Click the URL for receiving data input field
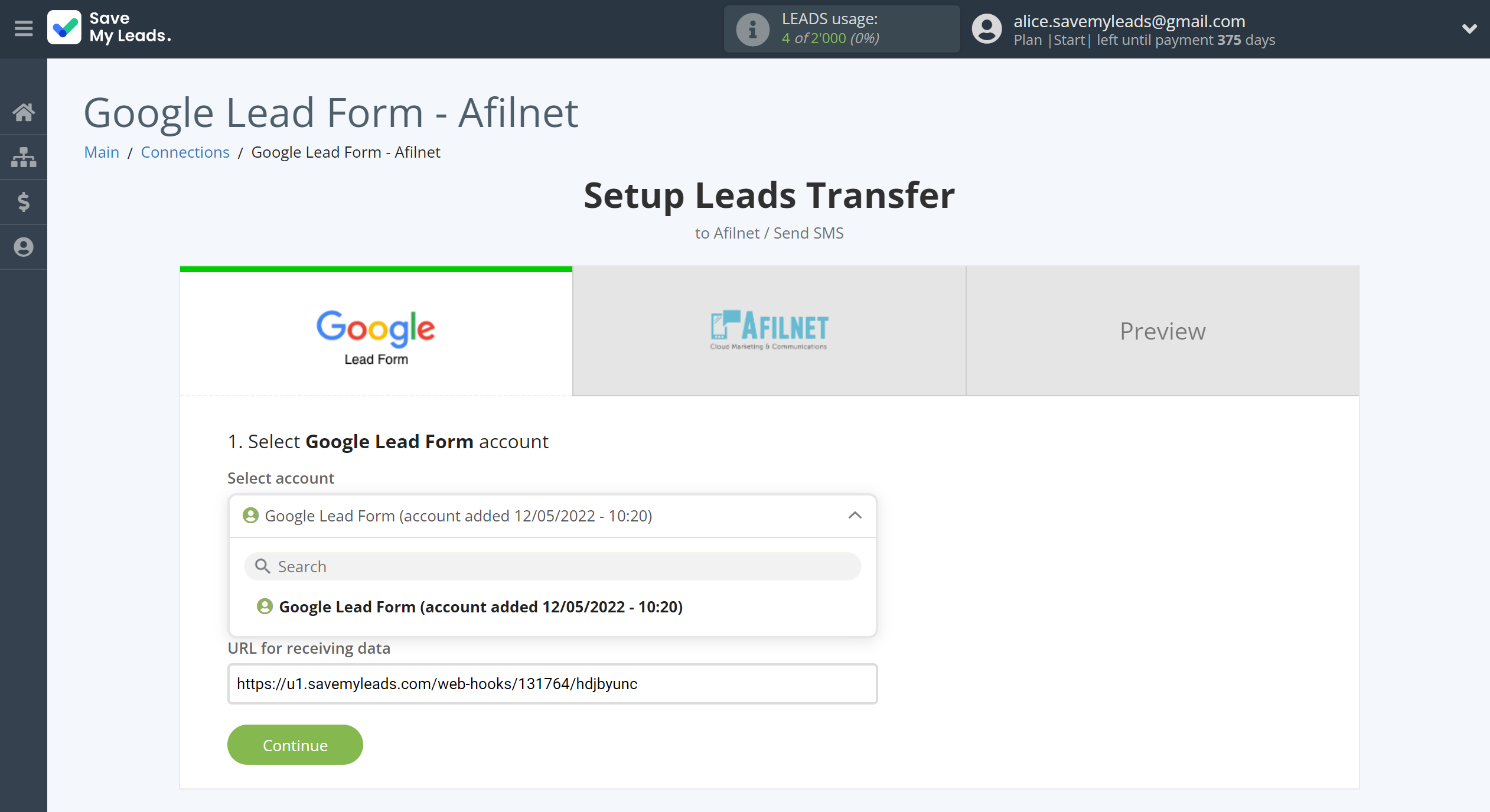The image size is (1490, 812). click(551, 684)
